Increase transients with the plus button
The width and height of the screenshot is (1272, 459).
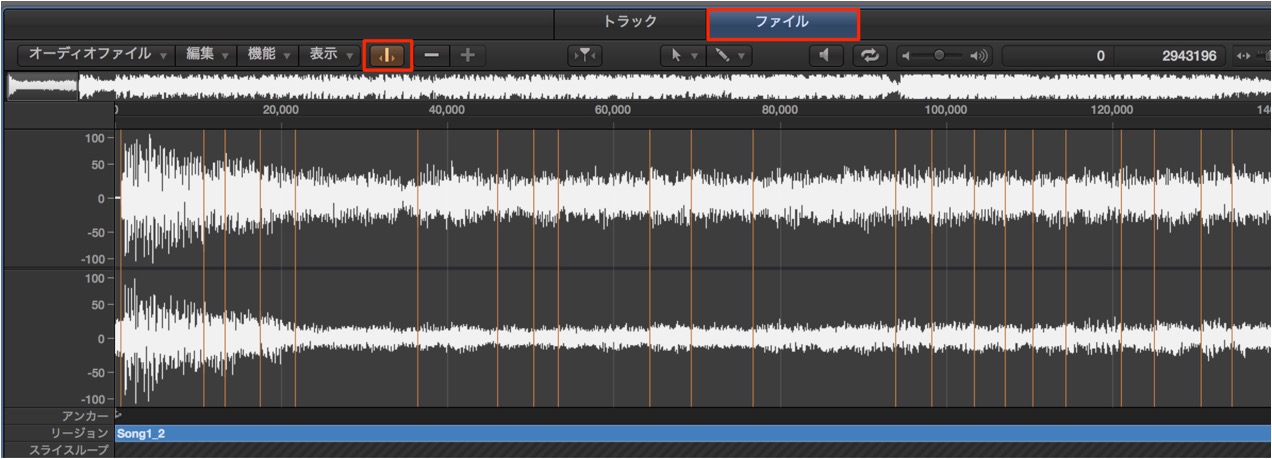(x=467, y=56)
